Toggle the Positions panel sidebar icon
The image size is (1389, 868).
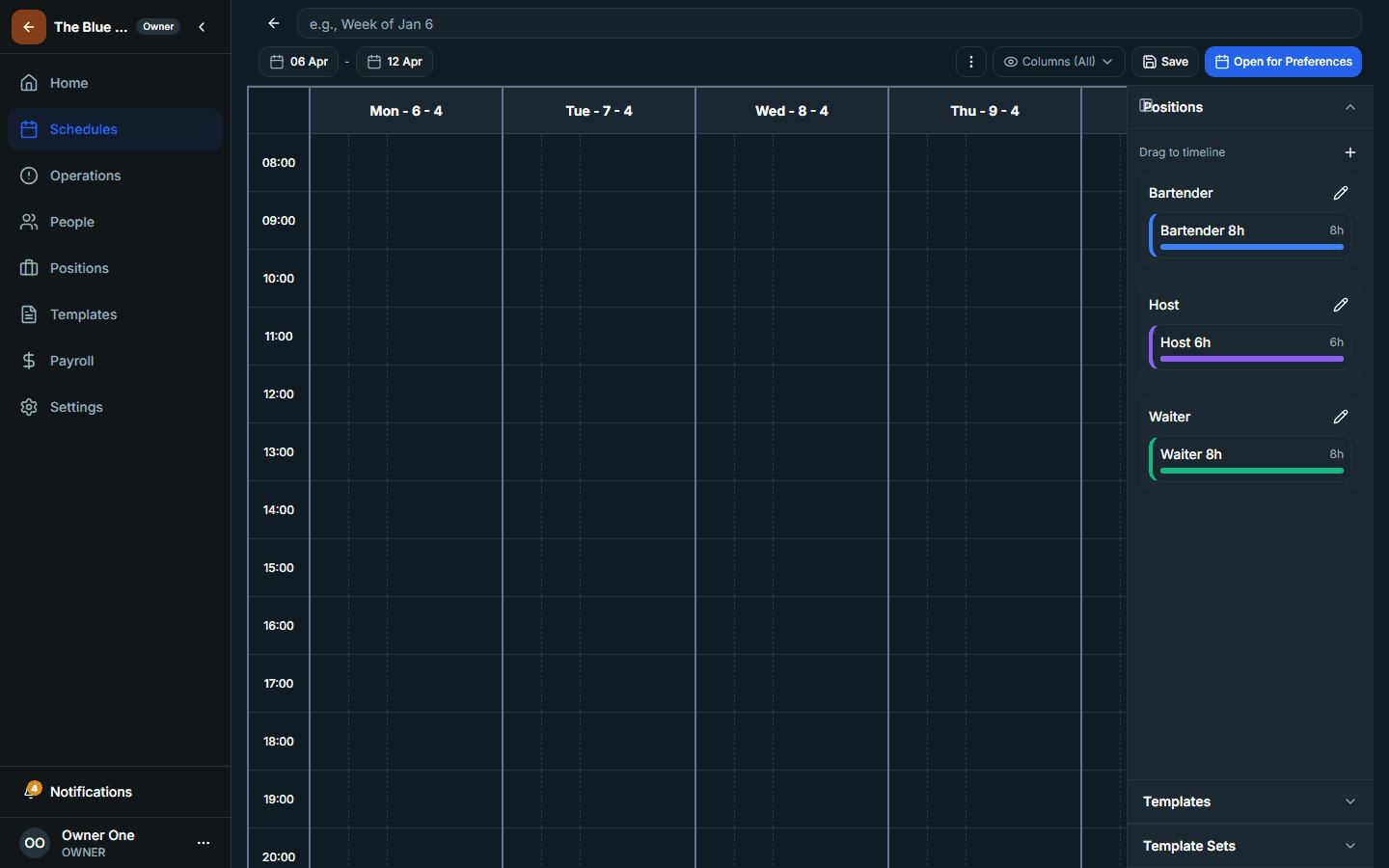point(1146,105)
